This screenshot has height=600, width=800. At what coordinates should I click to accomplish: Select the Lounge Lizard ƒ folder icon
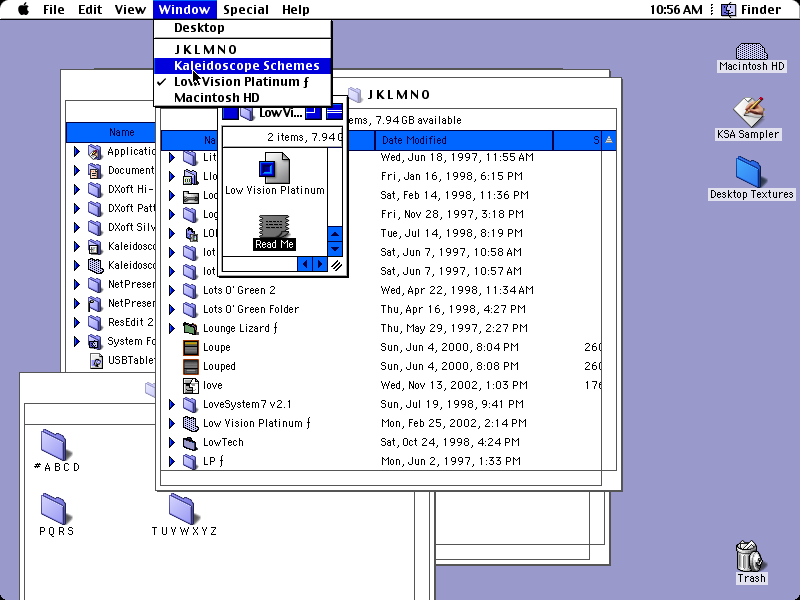click(190, 328)
